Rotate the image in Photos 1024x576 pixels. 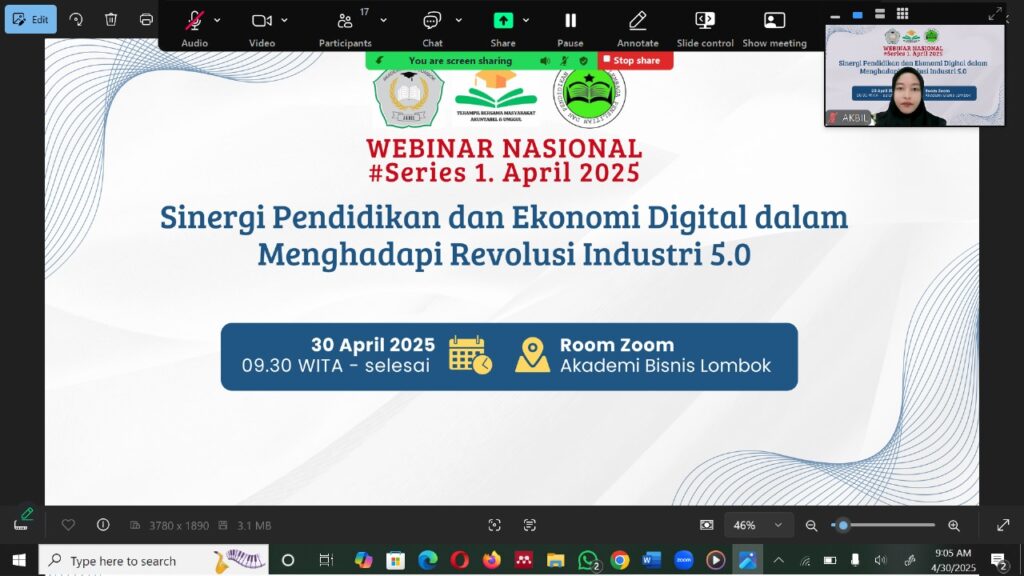pyautogui.click(x=76, y=19)
